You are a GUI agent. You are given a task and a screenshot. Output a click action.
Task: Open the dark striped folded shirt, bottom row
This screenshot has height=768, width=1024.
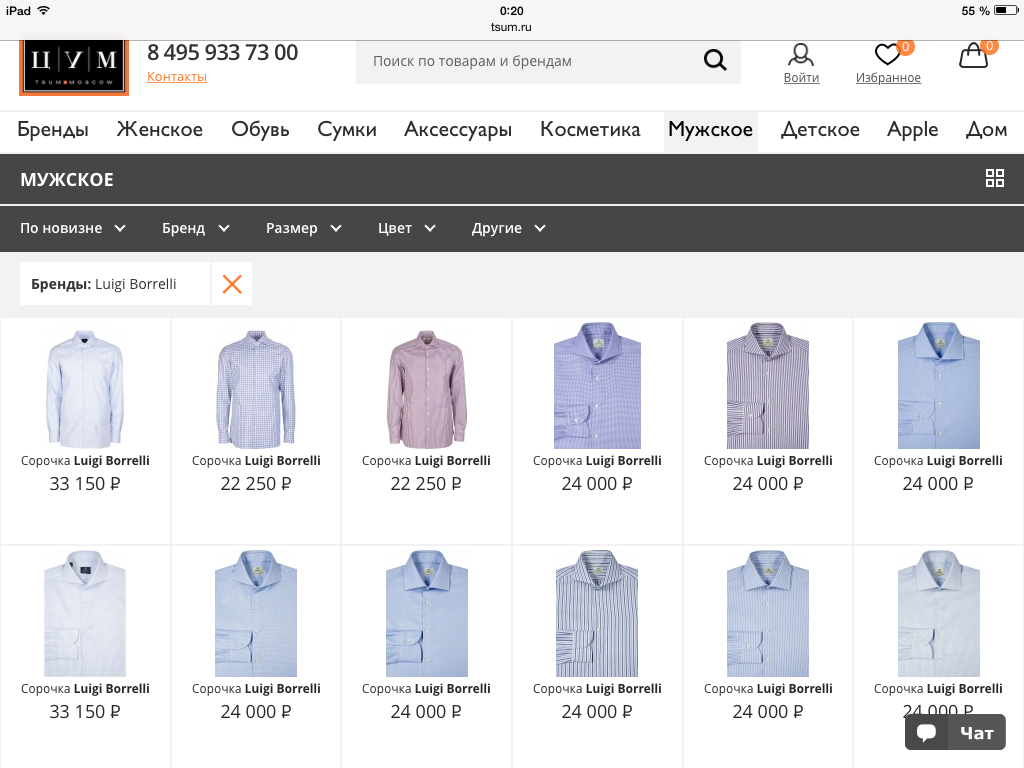point(597,613)
